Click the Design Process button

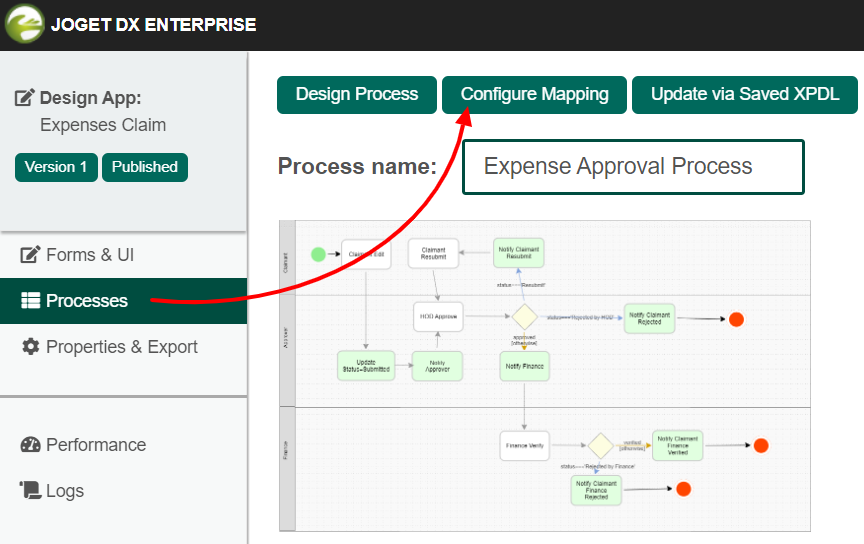click(x=357, y=95)
